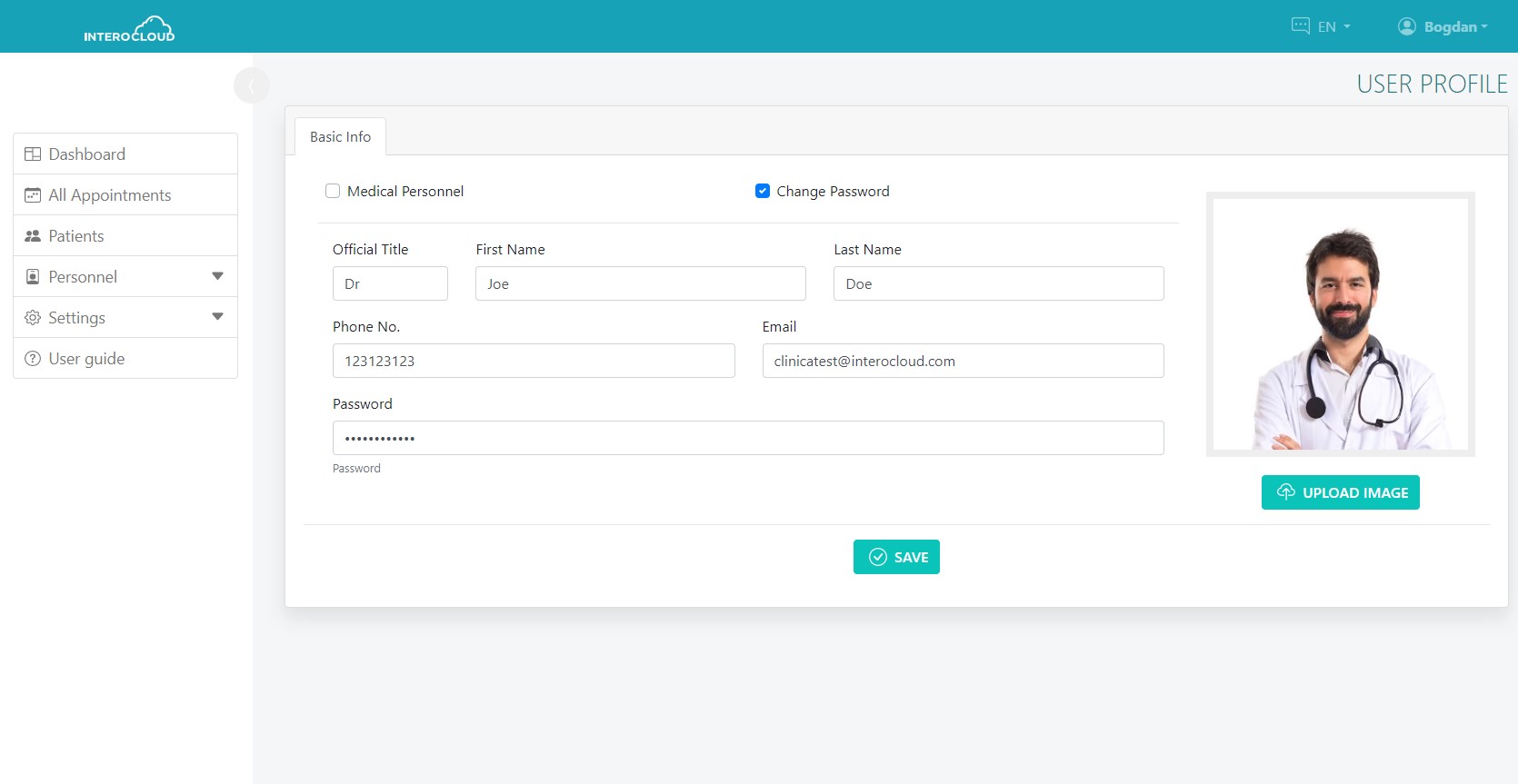
Task: Click into the Email input field
Action: (963, 361)
